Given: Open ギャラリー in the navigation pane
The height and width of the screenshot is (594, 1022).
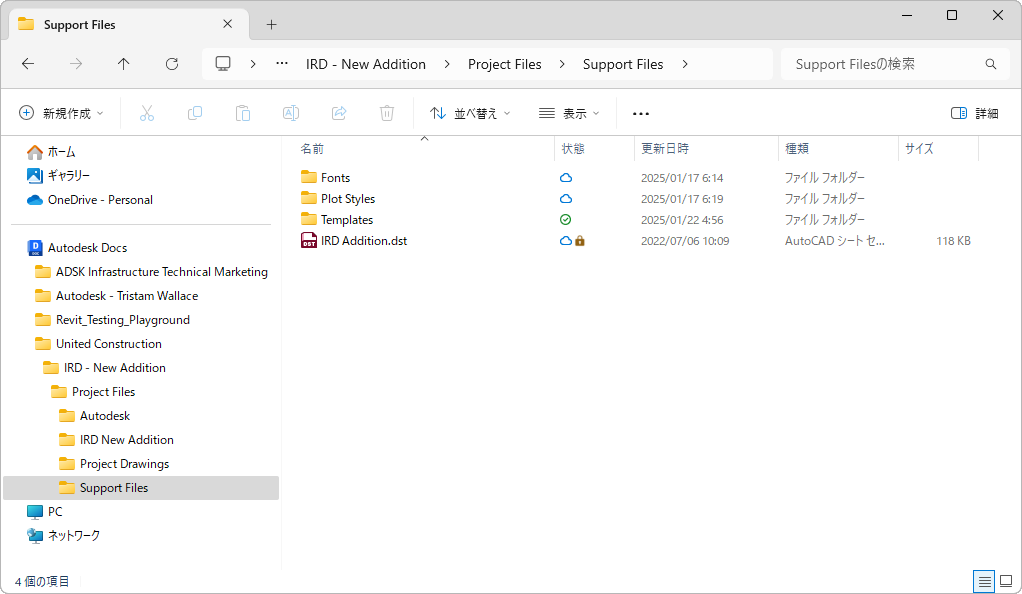Looking at the screenshot, I should [x=58, y=175].
